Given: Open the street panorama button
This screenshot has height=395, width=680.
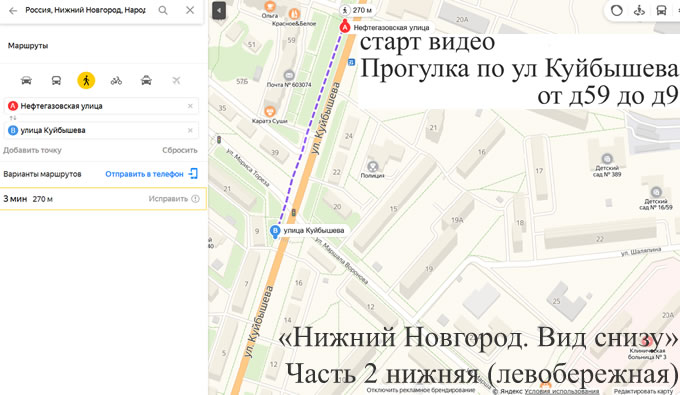Looking at the screenshot, I should click(639, 10).
